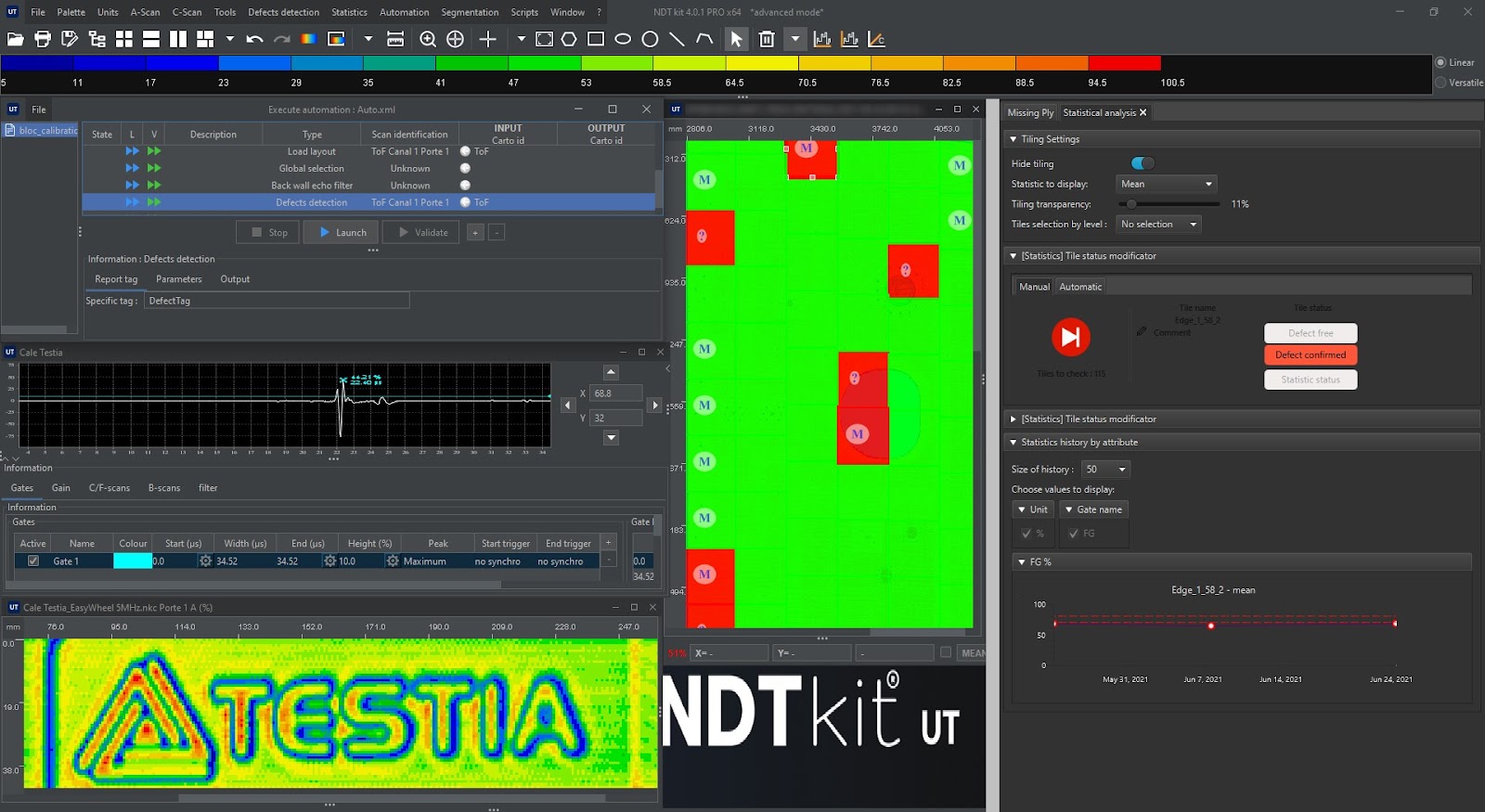Screen dimensions: 1485x812
Task: Click the Specific tag DefectTag field
Action: tap(277, 301)
